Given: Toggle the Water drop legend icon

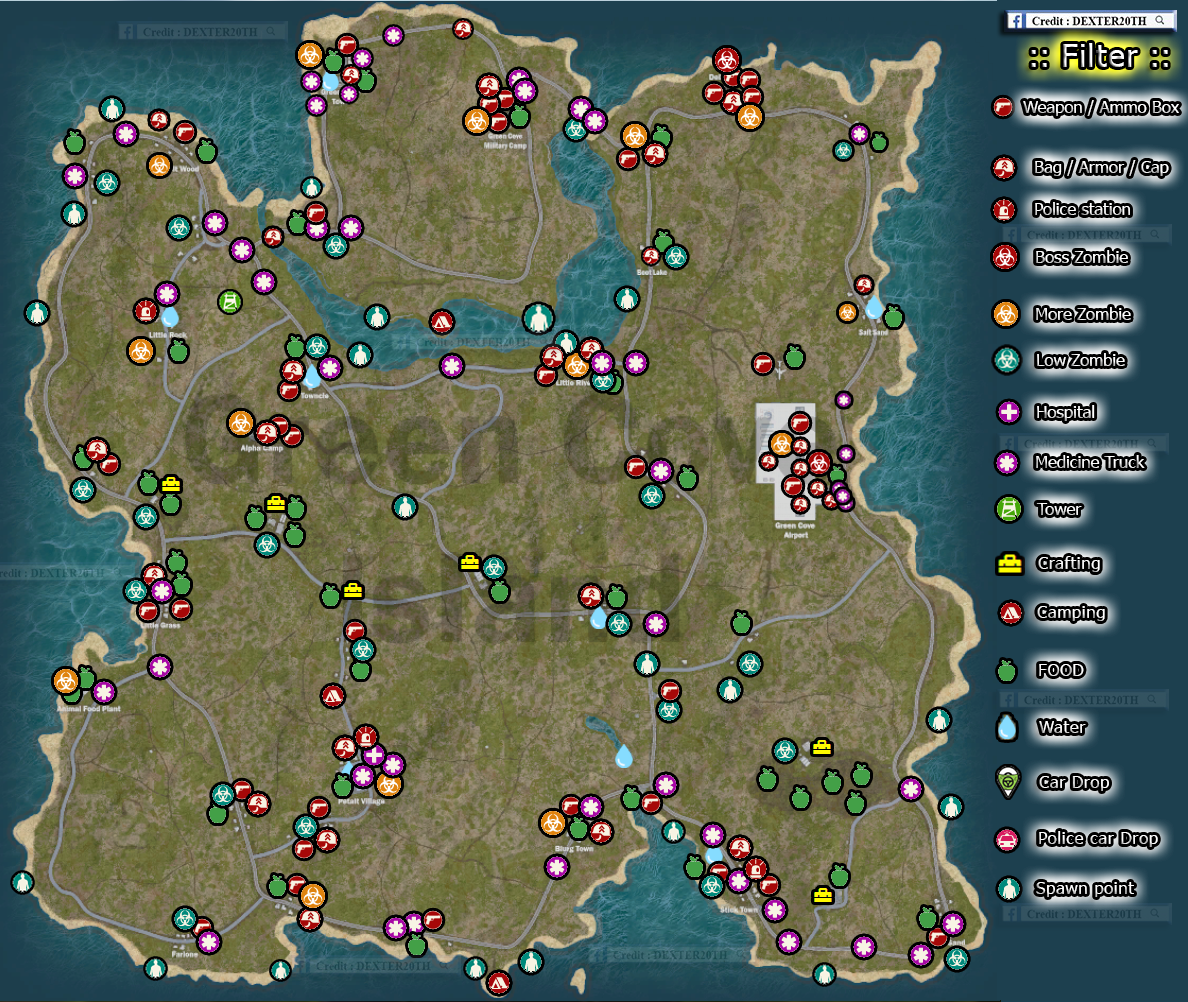Looking at the screenshot, I should pos(1007,727).
